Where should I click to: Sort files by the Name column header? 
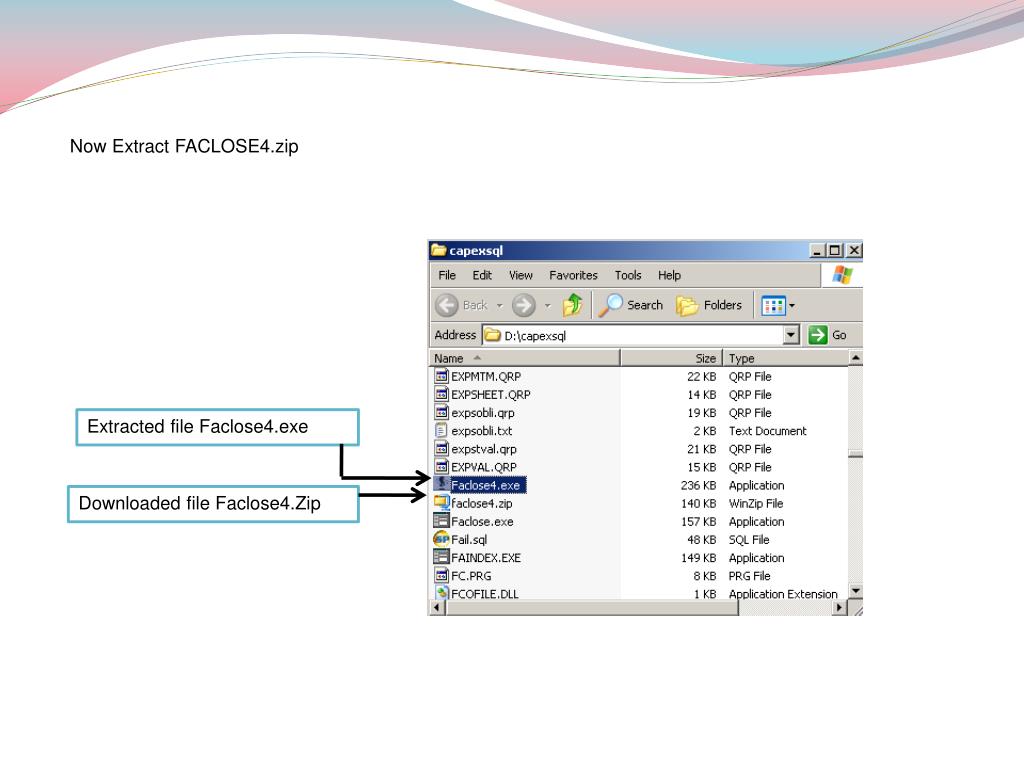click(525, 358)
